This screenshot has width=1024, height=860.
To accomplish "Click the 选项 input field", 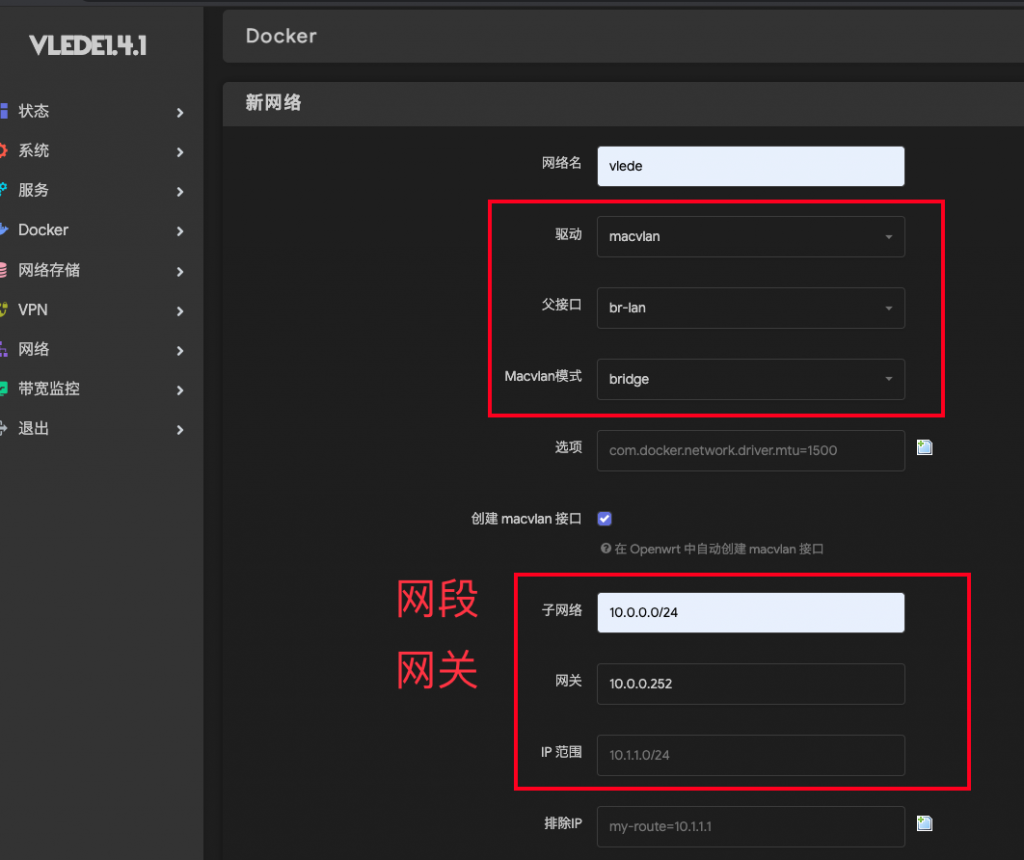I will pos(751,450).
